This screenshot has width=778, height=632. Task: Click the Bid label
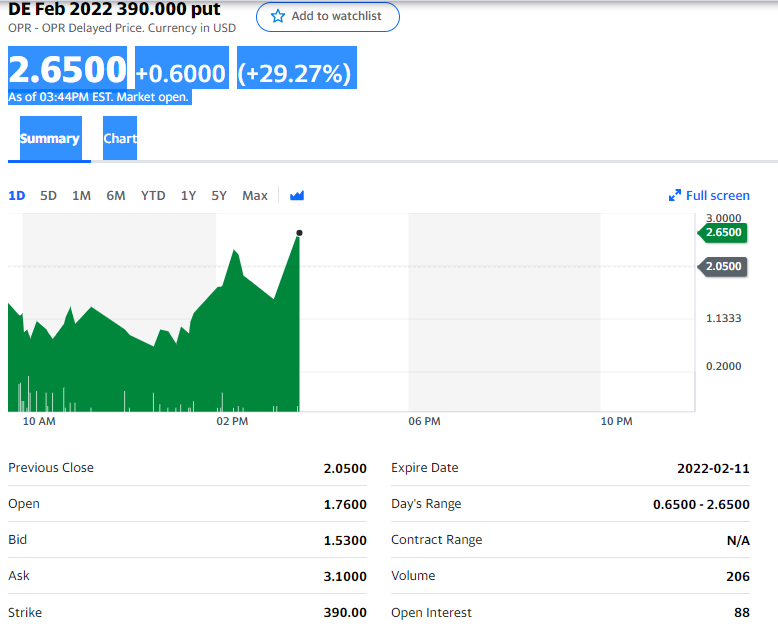(x=17, y=540)
